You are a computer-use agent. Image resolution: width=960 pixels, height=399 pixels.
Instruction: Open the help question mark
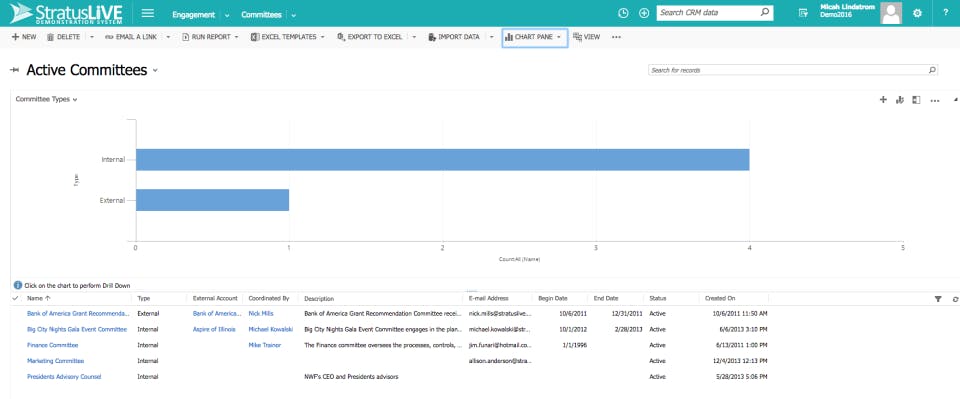coord(945,13)
